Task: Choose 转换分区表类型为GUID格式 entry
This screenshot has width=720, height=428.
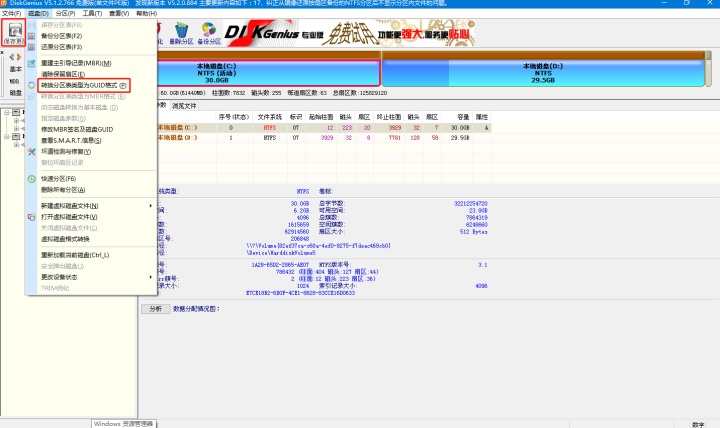Action: 84,85
